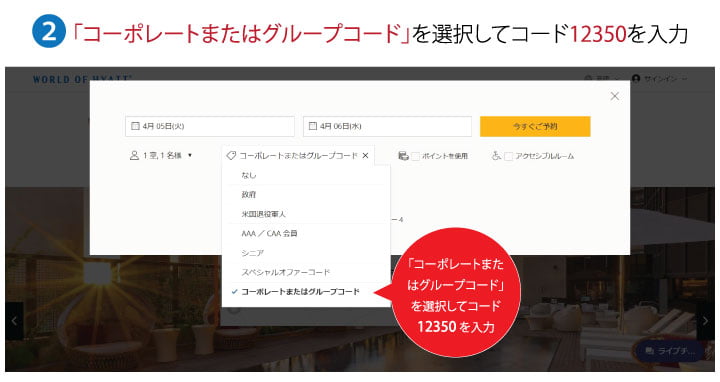This screenshot has height=382, width=720.
Task: Open the コーポレートまたはグループコード rate dropdown
Action: (298, 156)
